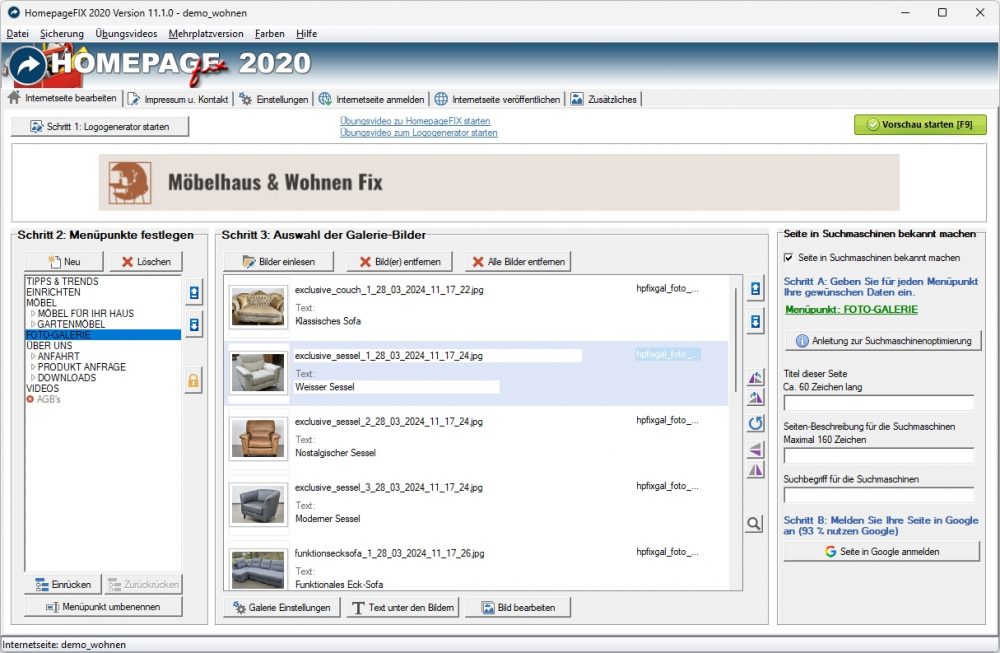Open the Sicherung menu
This screenshot has width=1000, height=653.
click(61, 34)
